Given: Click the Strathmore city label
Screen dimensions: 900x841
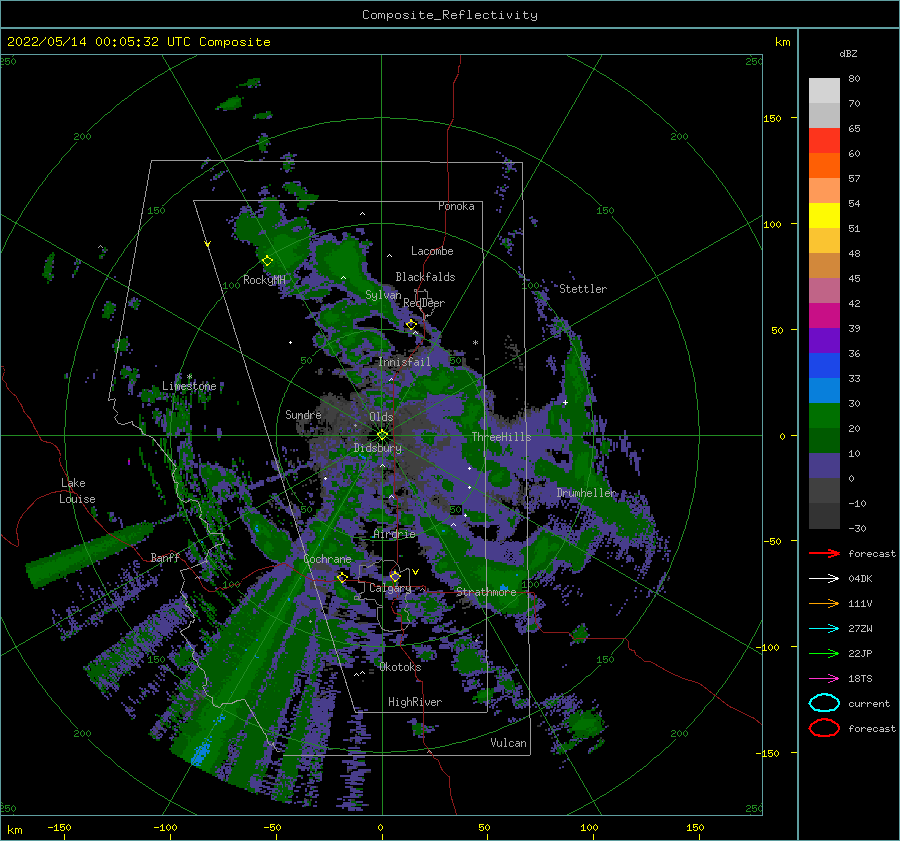Looking at the screenshot, I should [x=487, y=592].
